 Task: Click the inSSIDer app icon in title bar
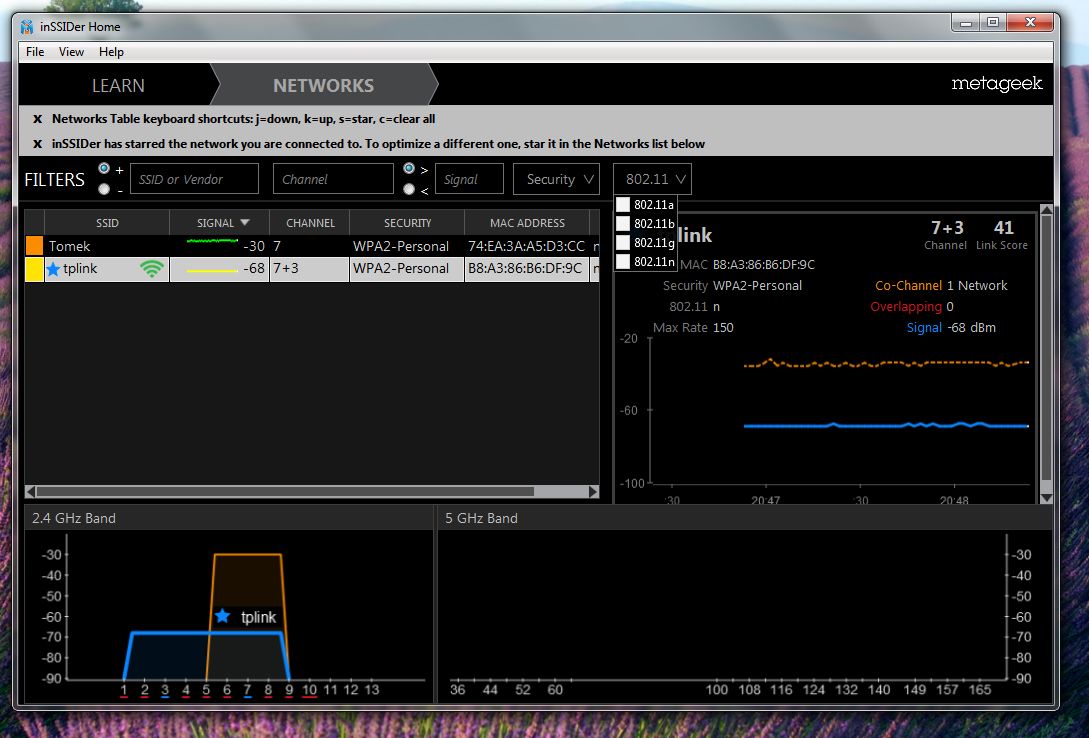[x=26, y=27]
